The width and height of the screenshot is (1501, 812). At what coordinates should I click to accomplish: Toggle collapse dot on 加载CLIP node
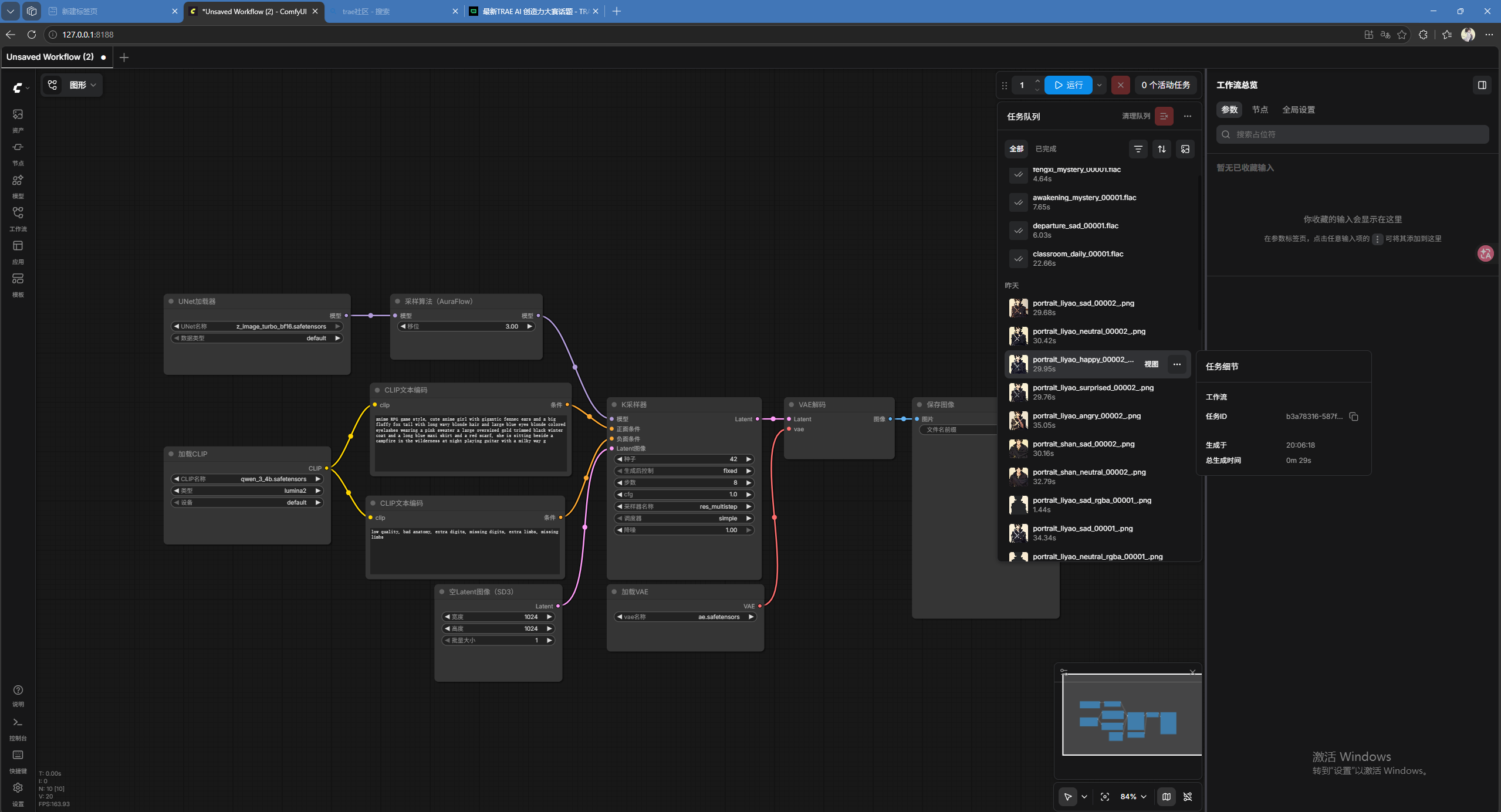(x=171, y=454)
